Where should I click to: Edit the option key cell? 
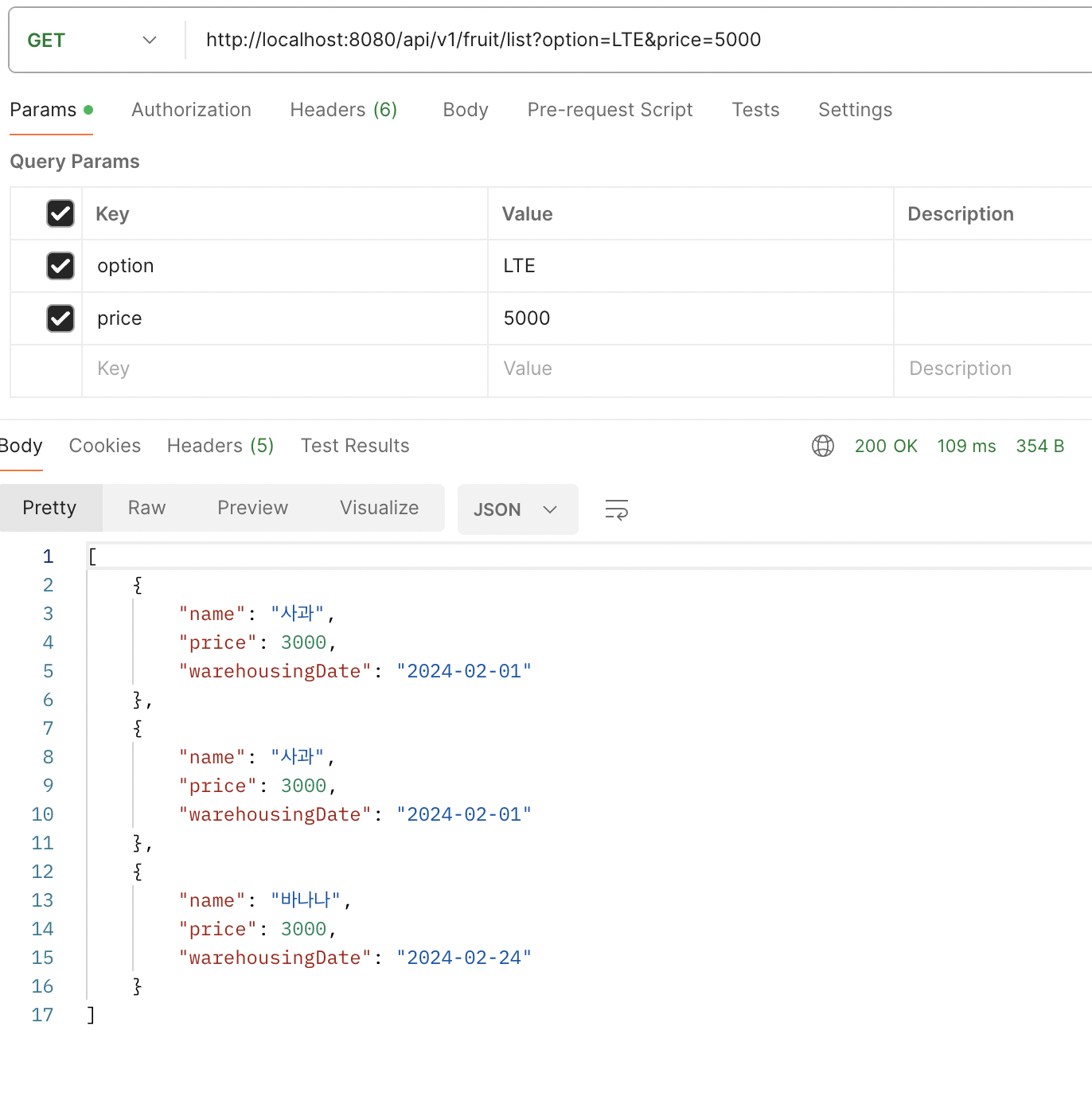[285, 266]
